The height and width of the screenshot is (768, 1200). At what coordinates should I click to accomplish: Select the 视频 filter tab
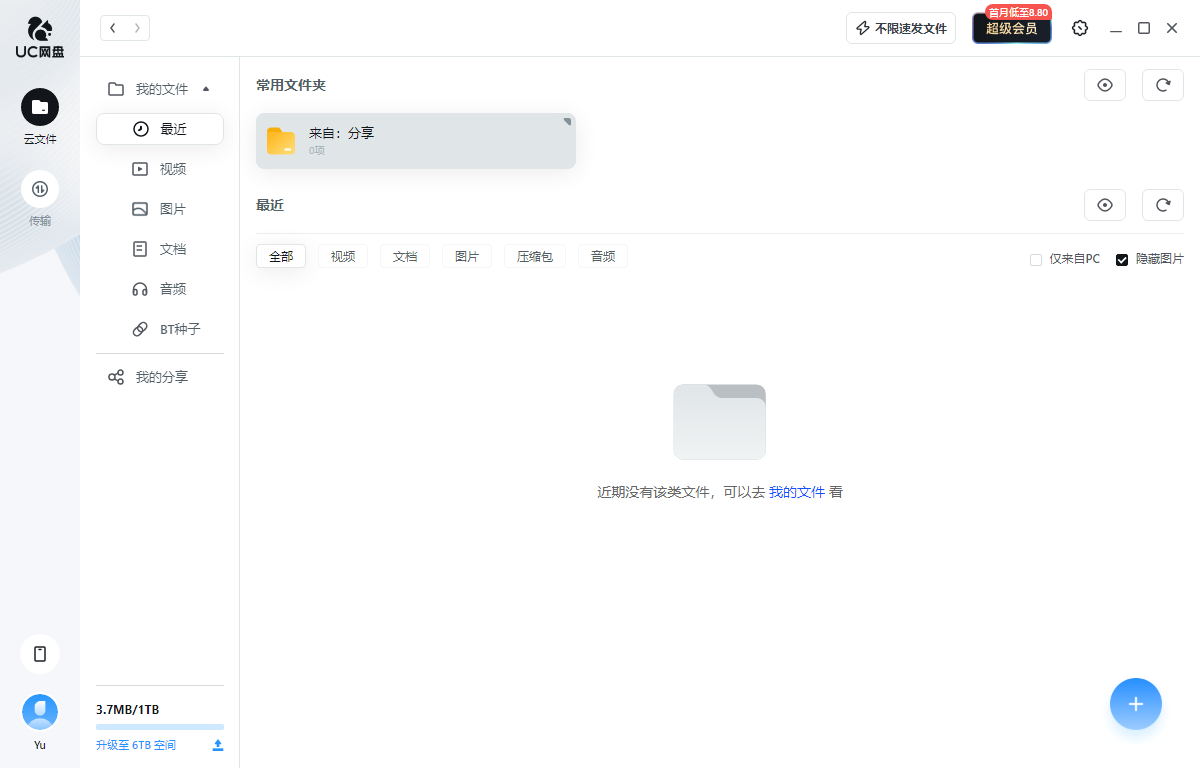[343, 257]
